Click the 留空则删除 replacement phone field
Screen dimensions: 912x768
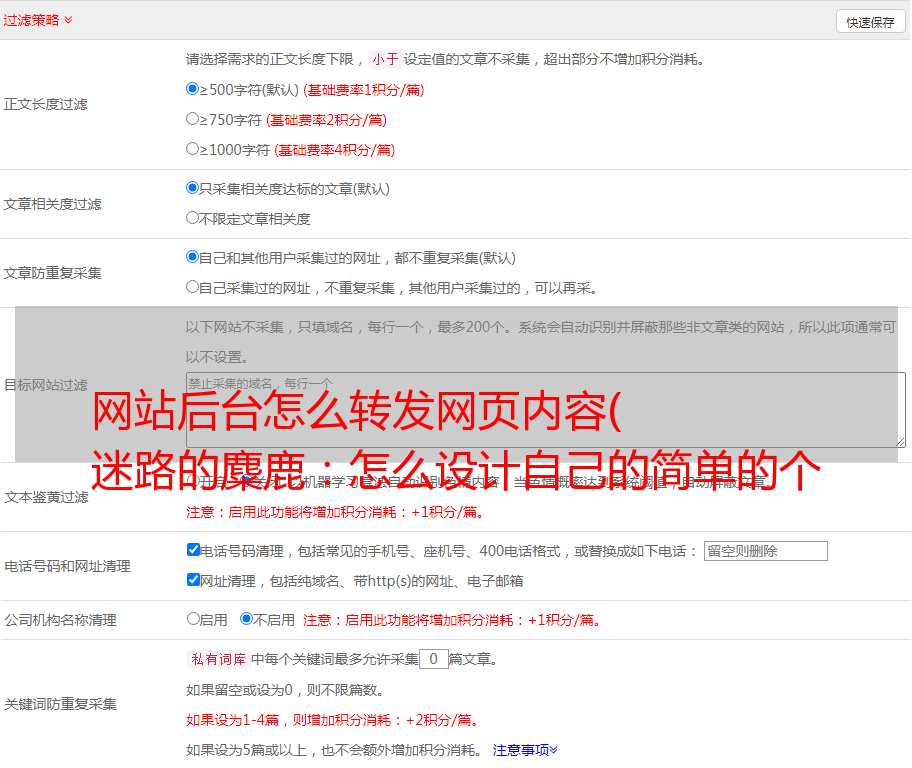765,551
